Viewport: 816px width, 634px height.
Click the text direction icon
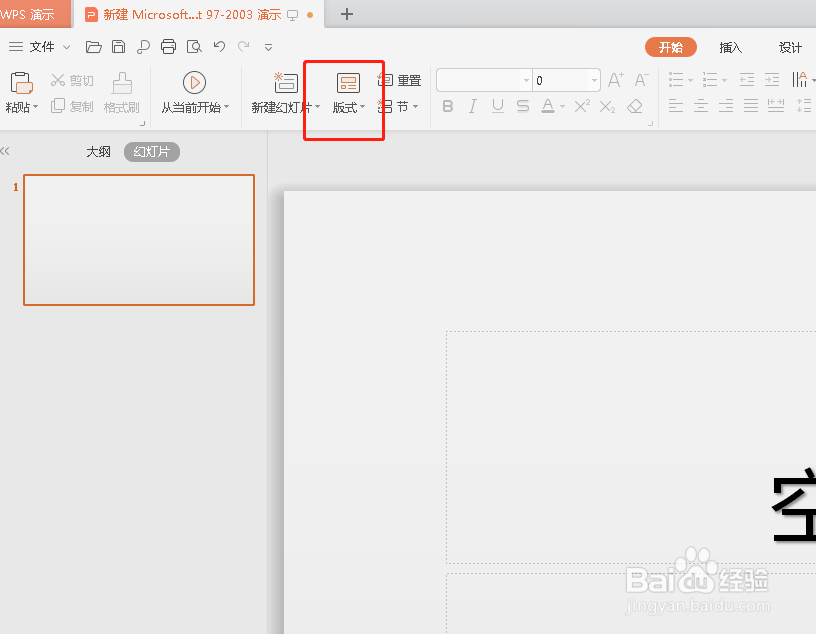point(800,80)
